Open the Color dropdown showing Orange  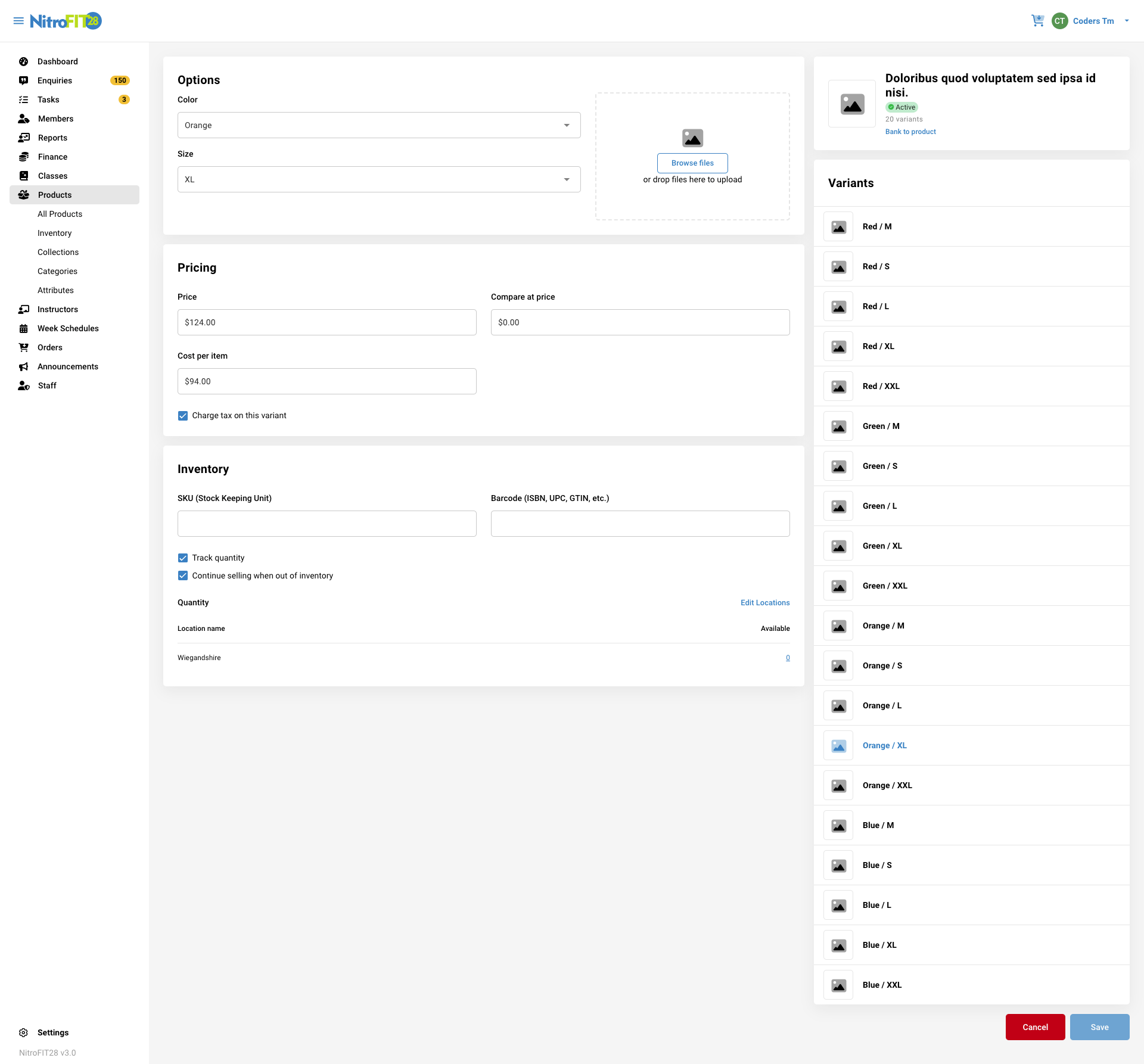pyautogui.click(x=379, y=125)
